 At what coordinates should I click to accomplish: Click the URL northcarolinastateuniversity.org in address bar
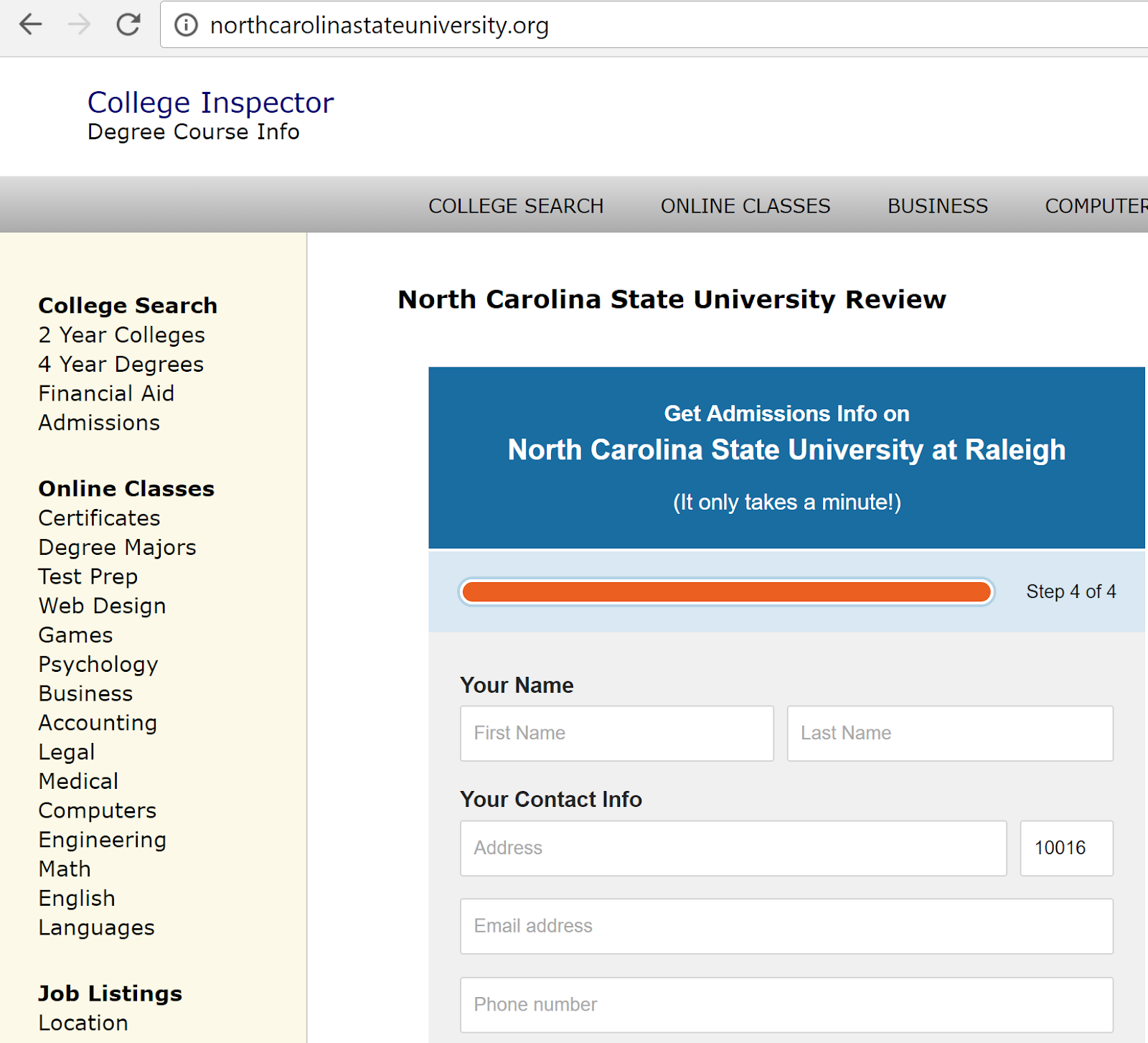tap(379, 25)
